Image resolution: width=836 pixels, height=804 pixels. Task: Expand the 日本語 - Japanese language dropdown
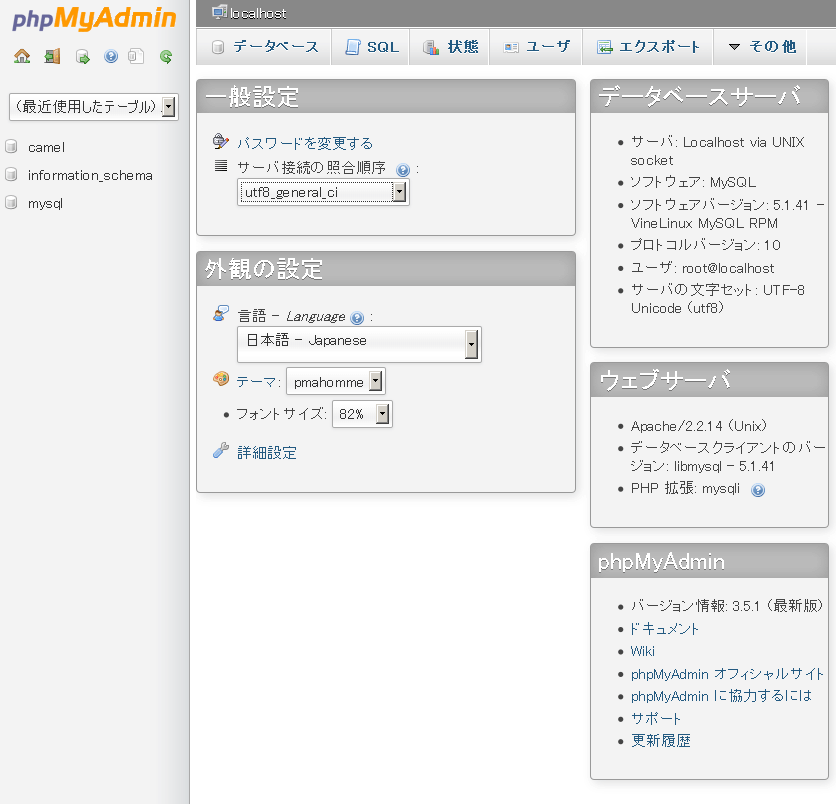point(359,343)
